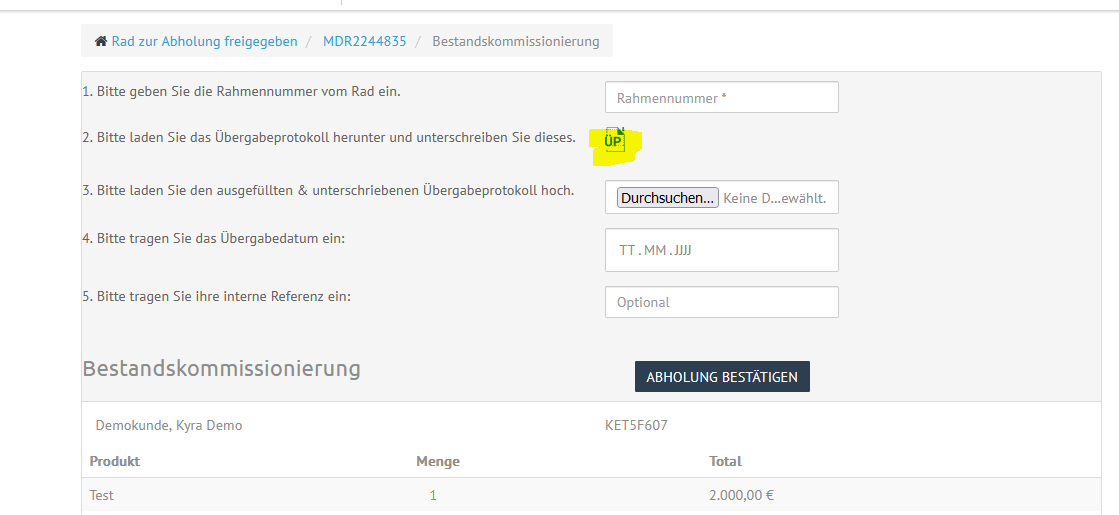The height and width of the screenshot is (515, 1119).
Task: Click the Menge column header
Action: coord(437,462)
